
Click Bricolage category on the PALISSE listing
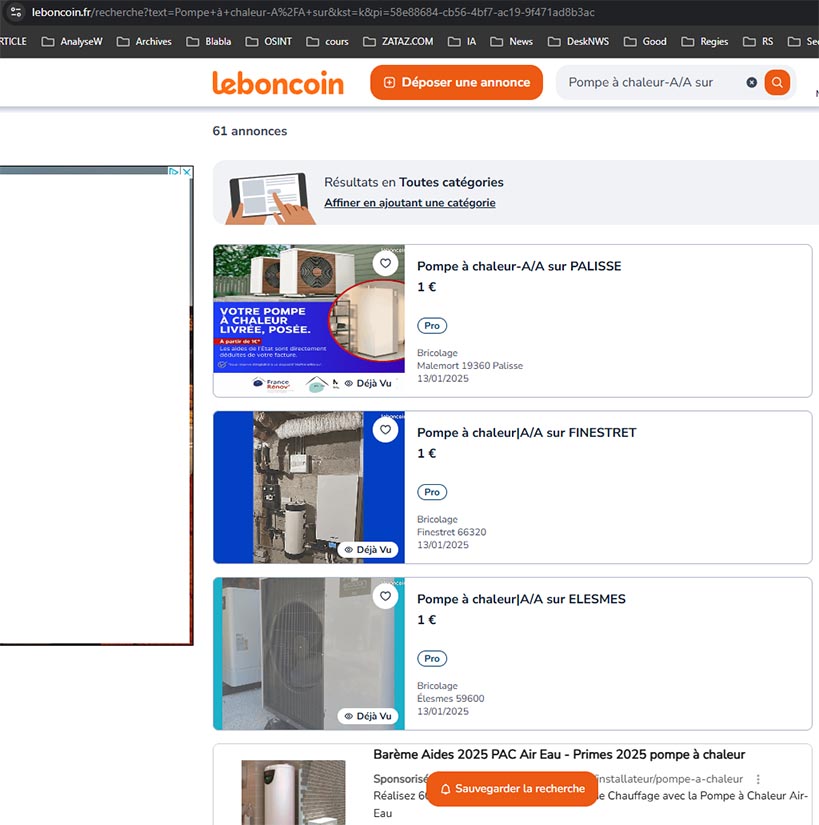pyautogui.click(x=437, y=353)
